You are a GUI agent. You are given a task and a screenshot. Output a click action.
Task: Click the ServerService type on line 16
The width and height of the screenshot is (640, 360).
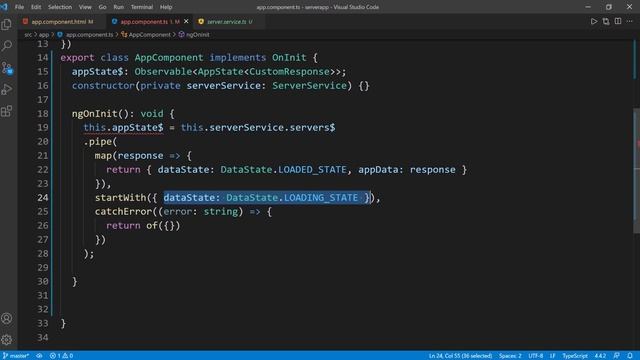[x=309, y=86]
